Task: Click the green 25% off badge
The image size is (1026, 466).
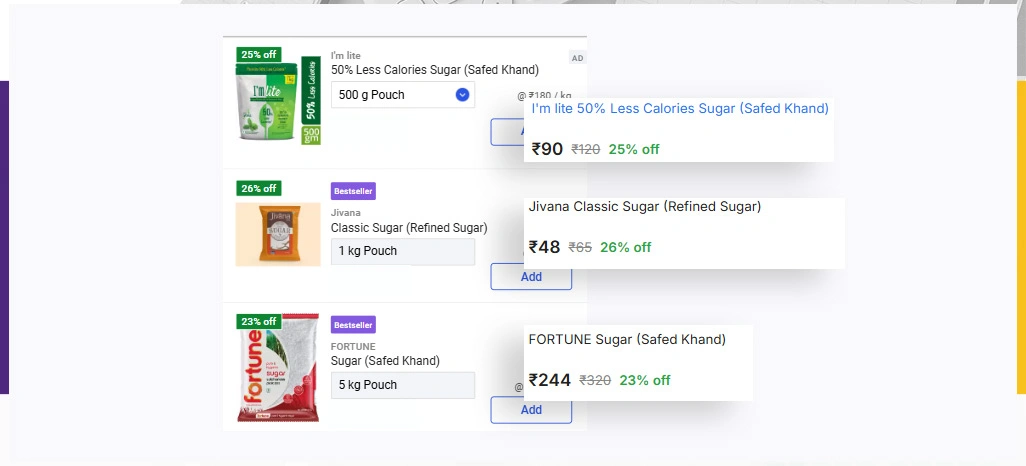Action: point(259,54)
